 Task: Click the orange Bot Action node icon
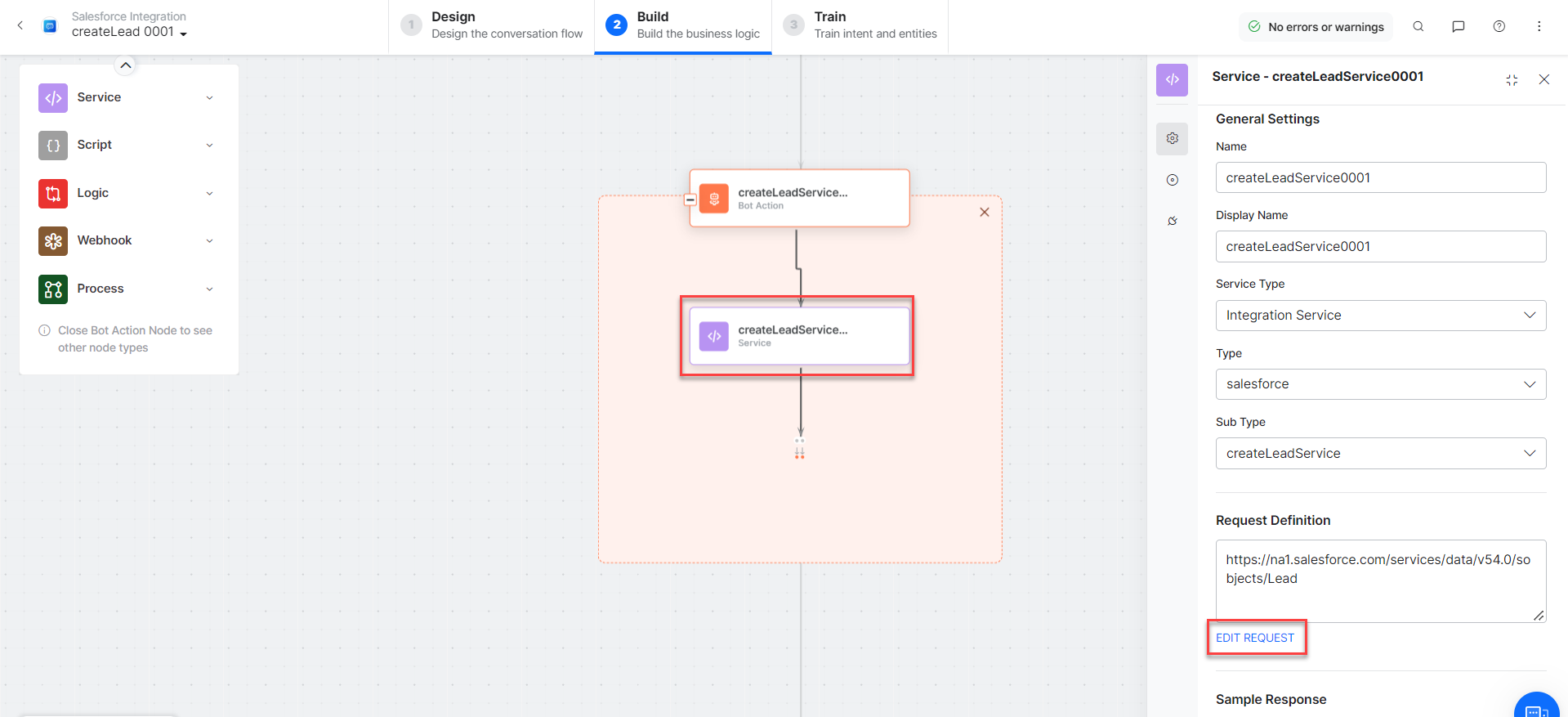click(714, 199)
